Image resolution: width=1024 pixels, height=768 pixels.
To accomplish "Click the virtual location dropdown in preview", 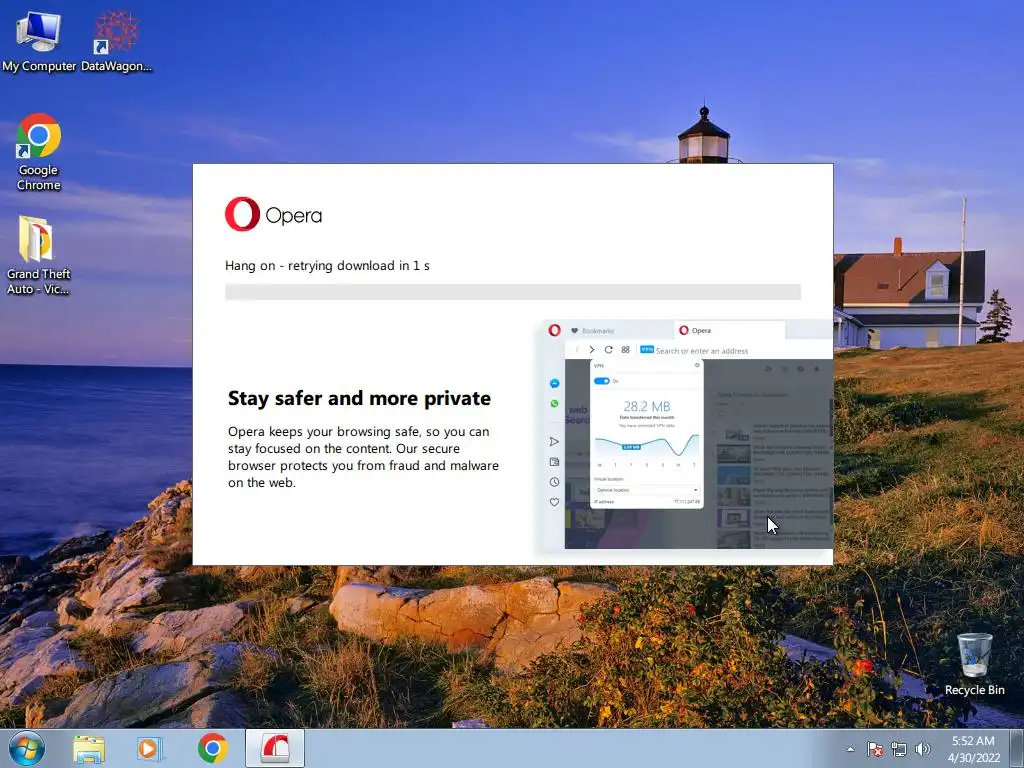I will coord(647,490).
